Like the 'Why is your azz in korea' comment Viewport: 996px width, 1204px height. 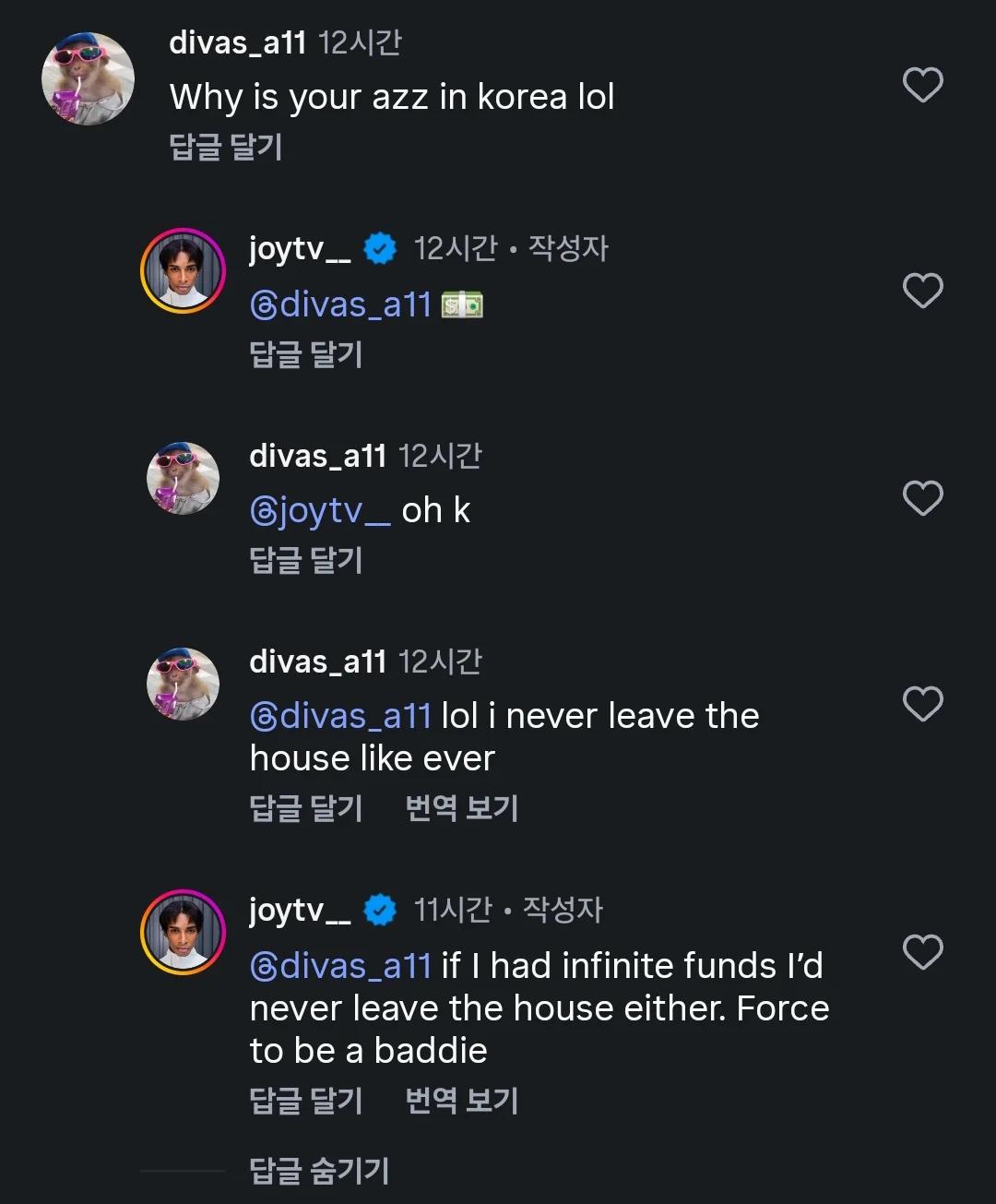pos(922,85)
